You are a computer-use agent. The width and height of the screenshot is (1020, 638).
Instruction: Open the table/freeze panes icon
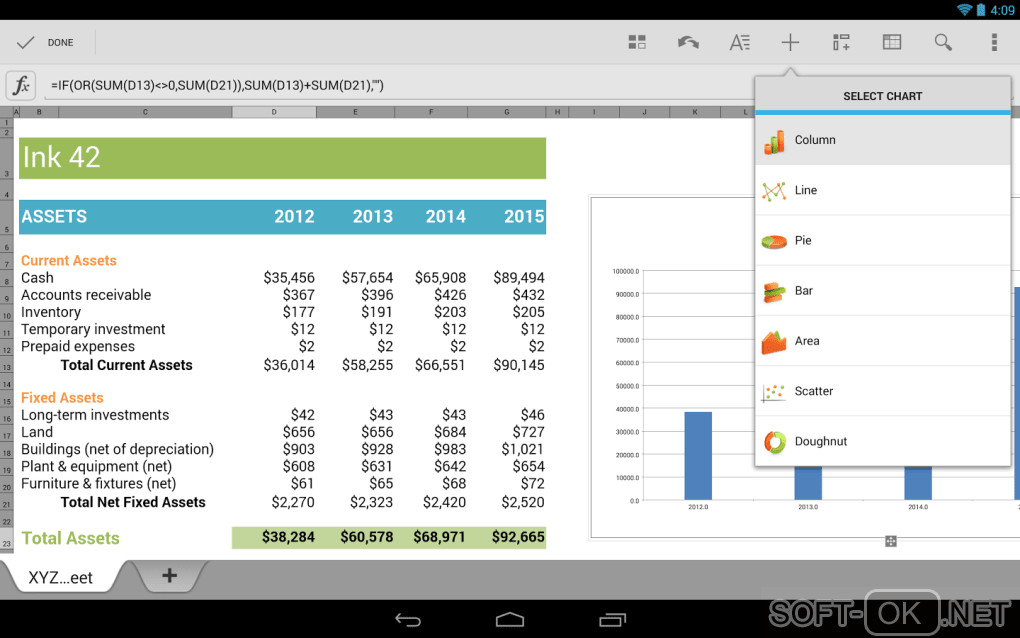tap(892, 43)
